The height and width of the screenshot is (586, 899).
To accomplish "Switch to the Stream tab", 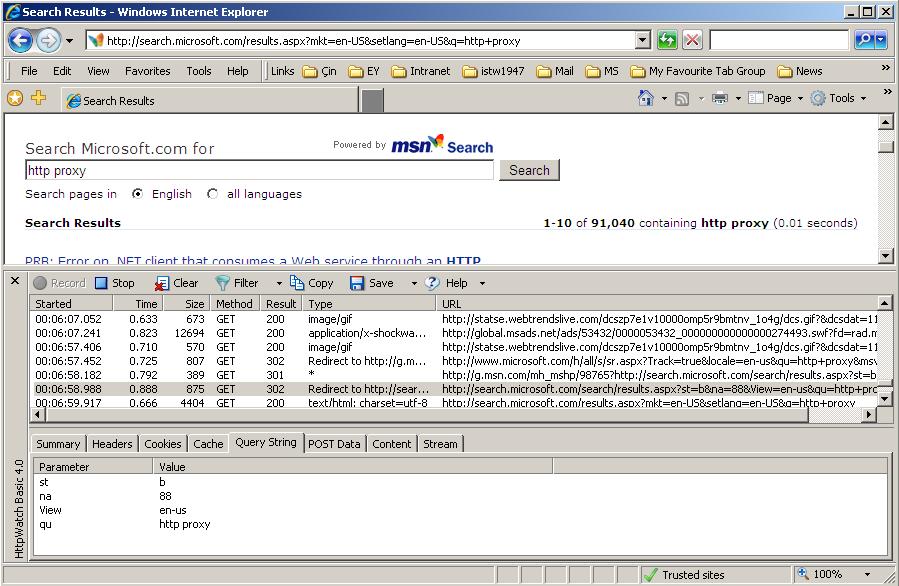I will tap(440, 444).
